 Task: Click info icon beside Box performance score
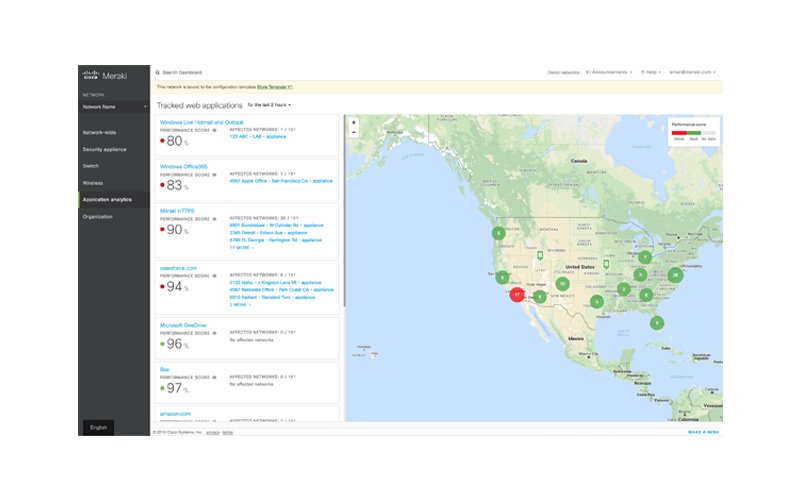point(214,378)
